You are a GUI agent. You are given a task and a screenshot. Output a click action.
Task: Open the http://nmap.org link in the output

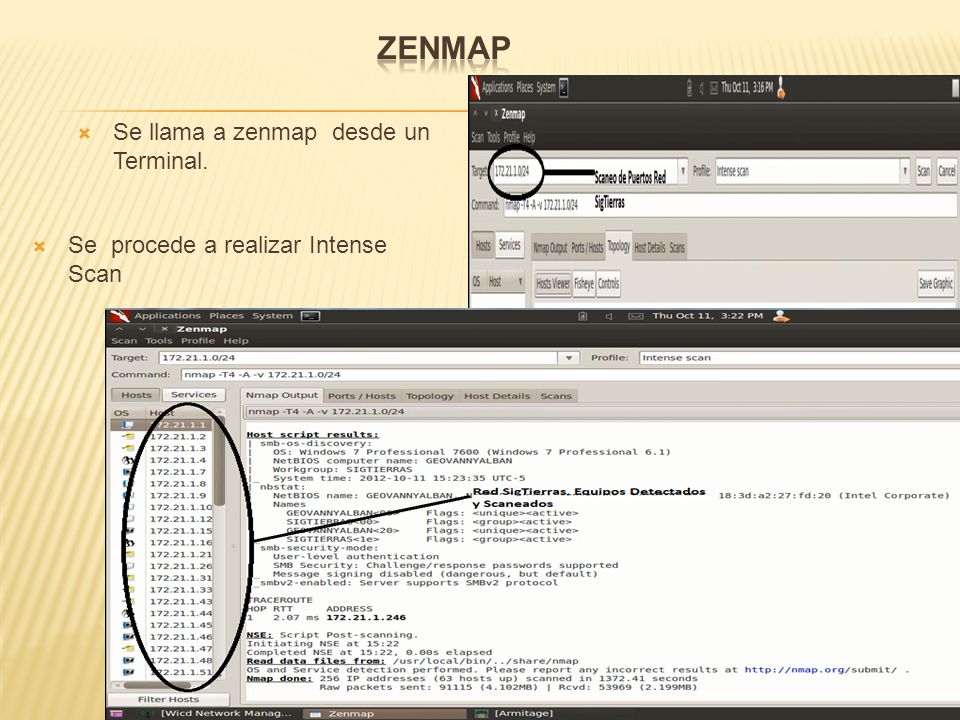click(x=797, y=670)
